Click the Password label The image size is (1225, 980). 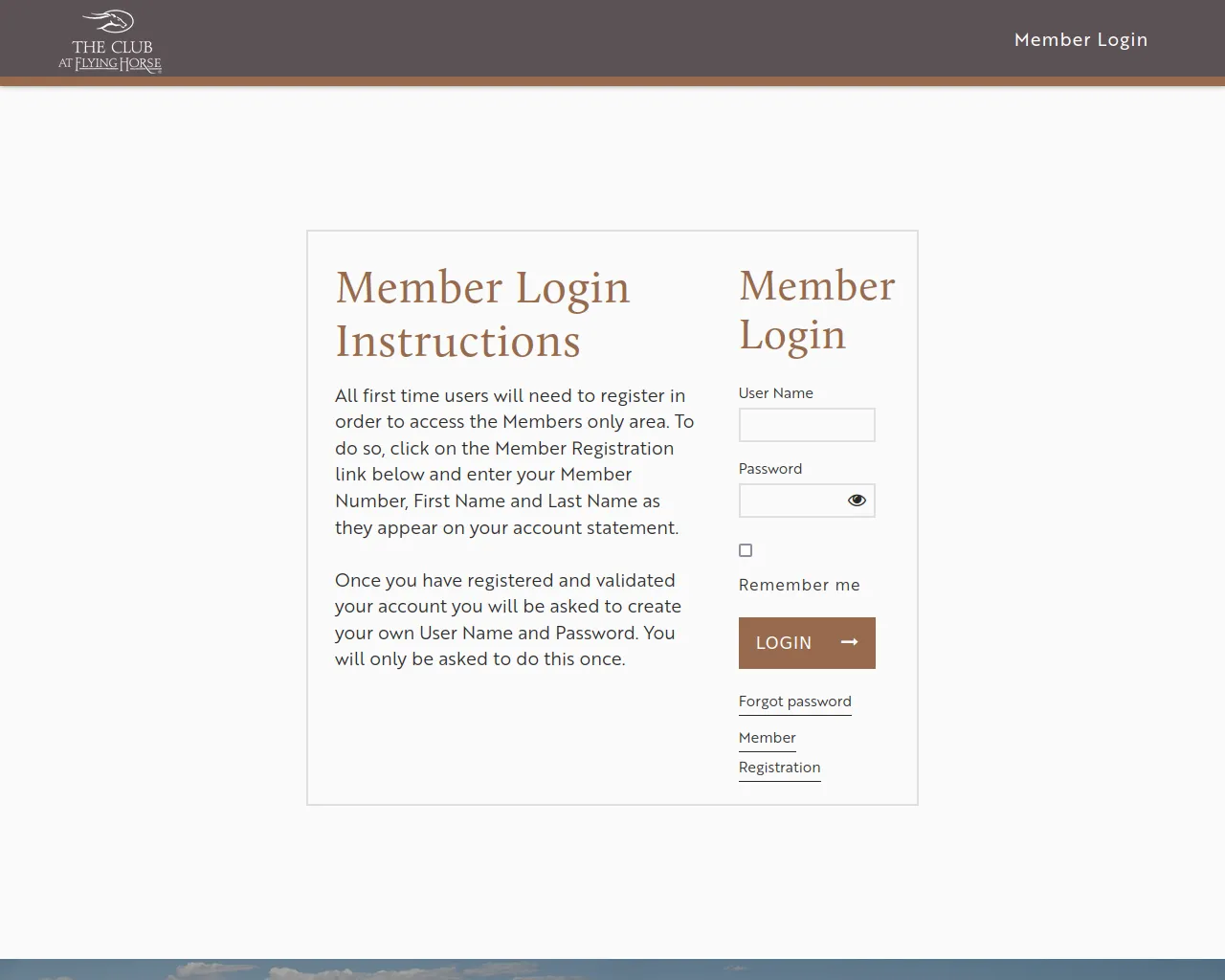pos(769,469)
